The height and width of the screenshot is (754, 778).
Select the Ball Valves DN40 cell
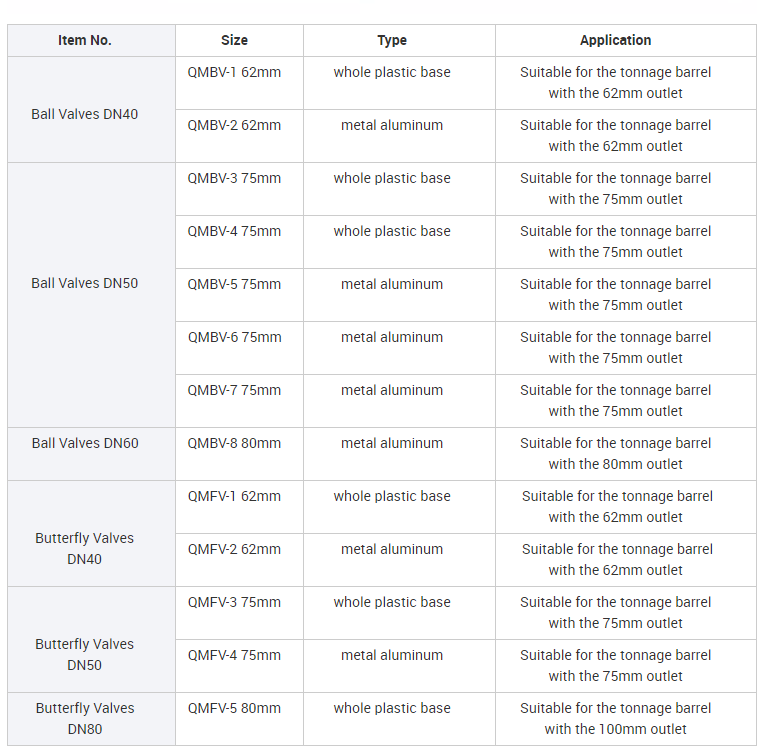[x=85, y=114]
